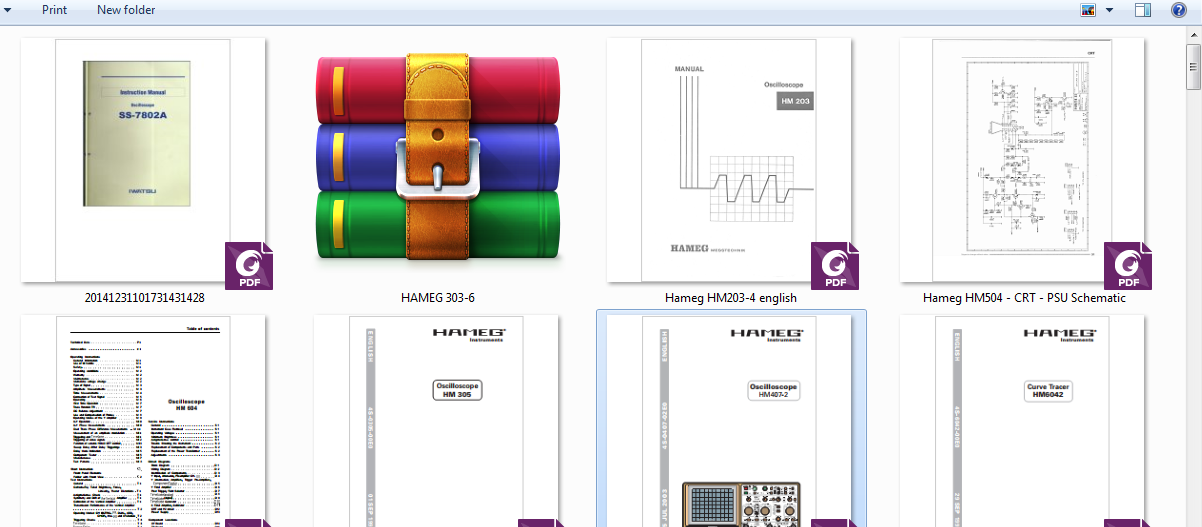1202x527 pixels.
Task: Click the Change your view icon
Action: click(1088, 10)
